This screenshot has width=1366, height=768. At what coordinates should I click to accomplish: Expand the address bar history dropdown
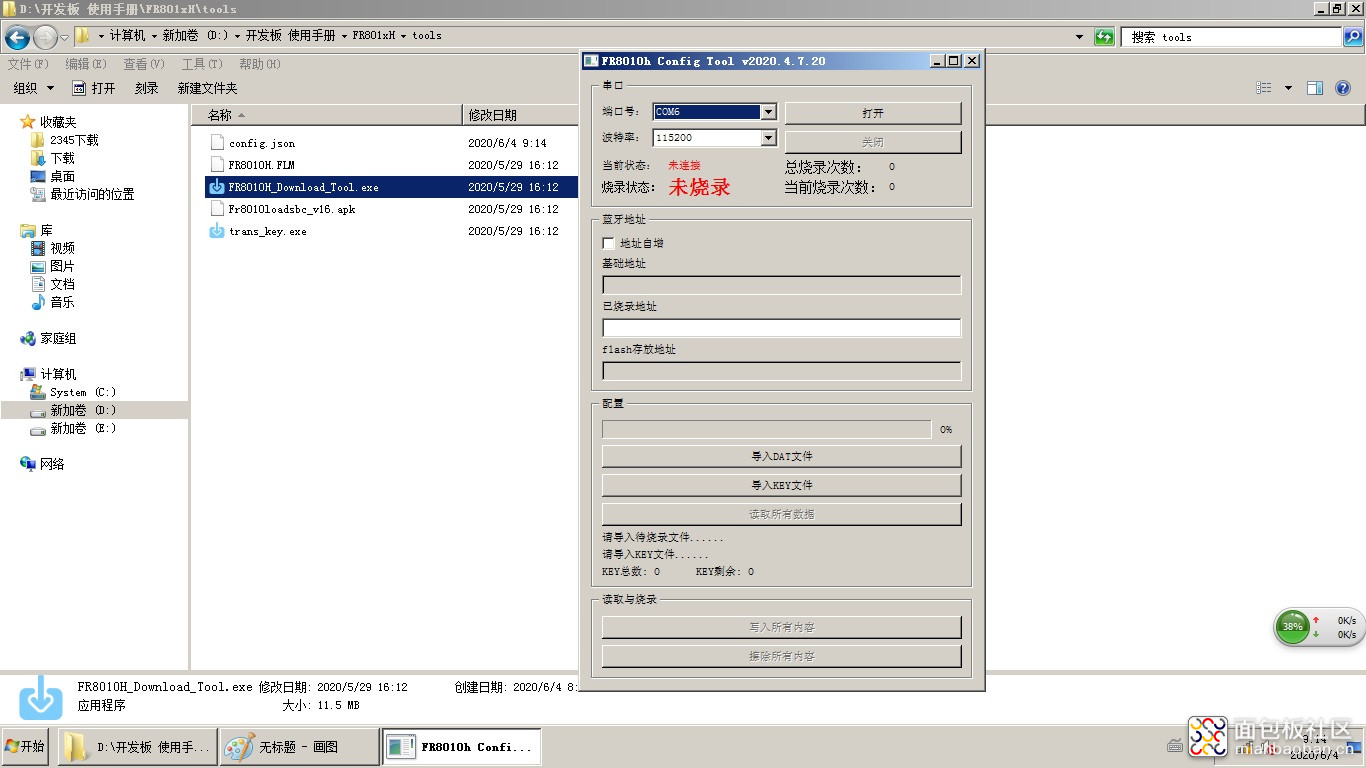(1079, 37)
